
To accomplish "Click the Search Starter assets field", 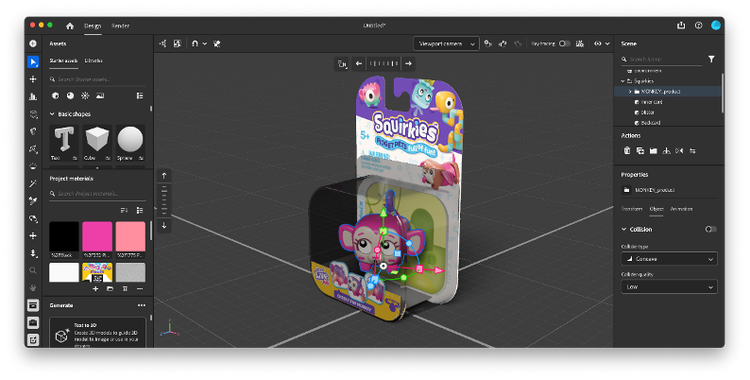I will pyautogui.click(x=98, y=79).
